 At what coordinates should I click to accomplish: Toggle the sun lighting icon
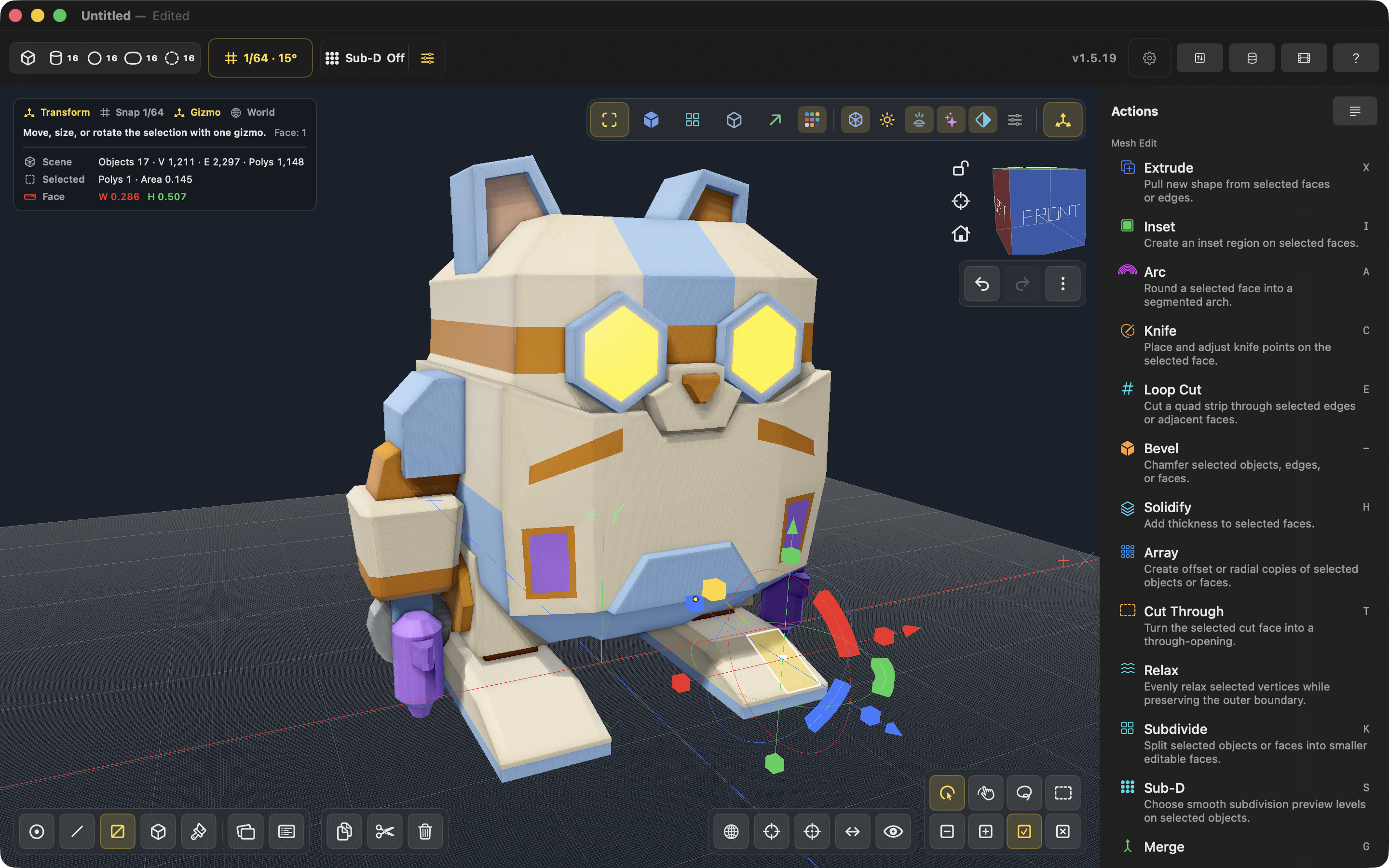tap(887, 120)
